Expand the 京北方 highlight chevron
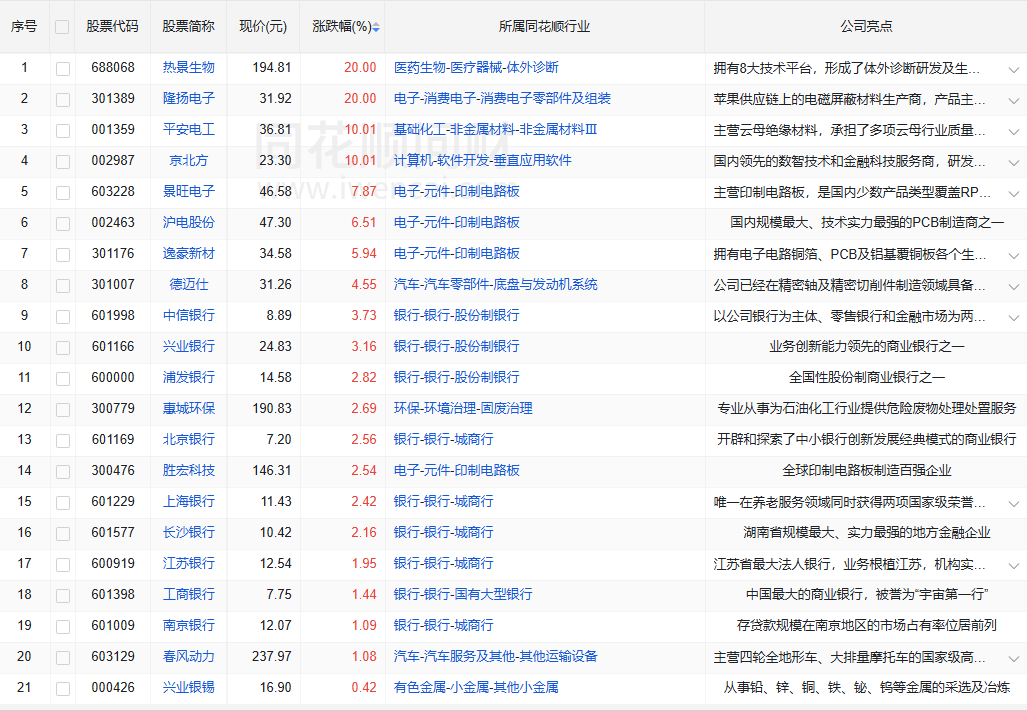1027x711 pixels. tap(1013, 162)
